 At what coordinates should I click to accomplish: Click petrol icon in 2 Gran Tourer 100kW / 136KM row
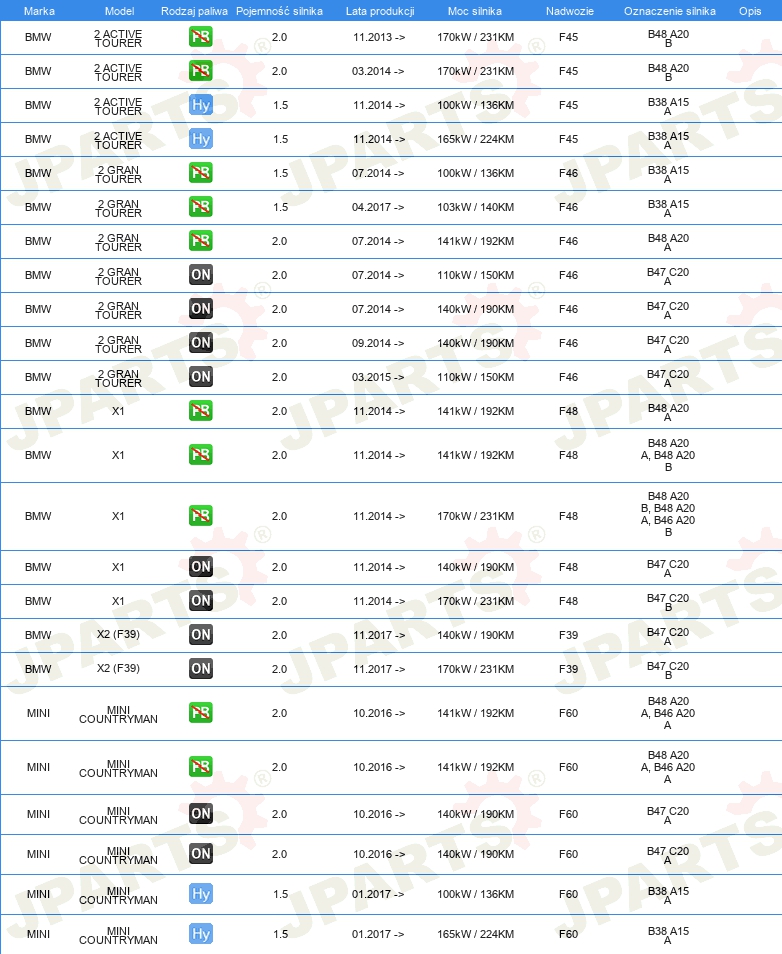(x=201, y=173)
